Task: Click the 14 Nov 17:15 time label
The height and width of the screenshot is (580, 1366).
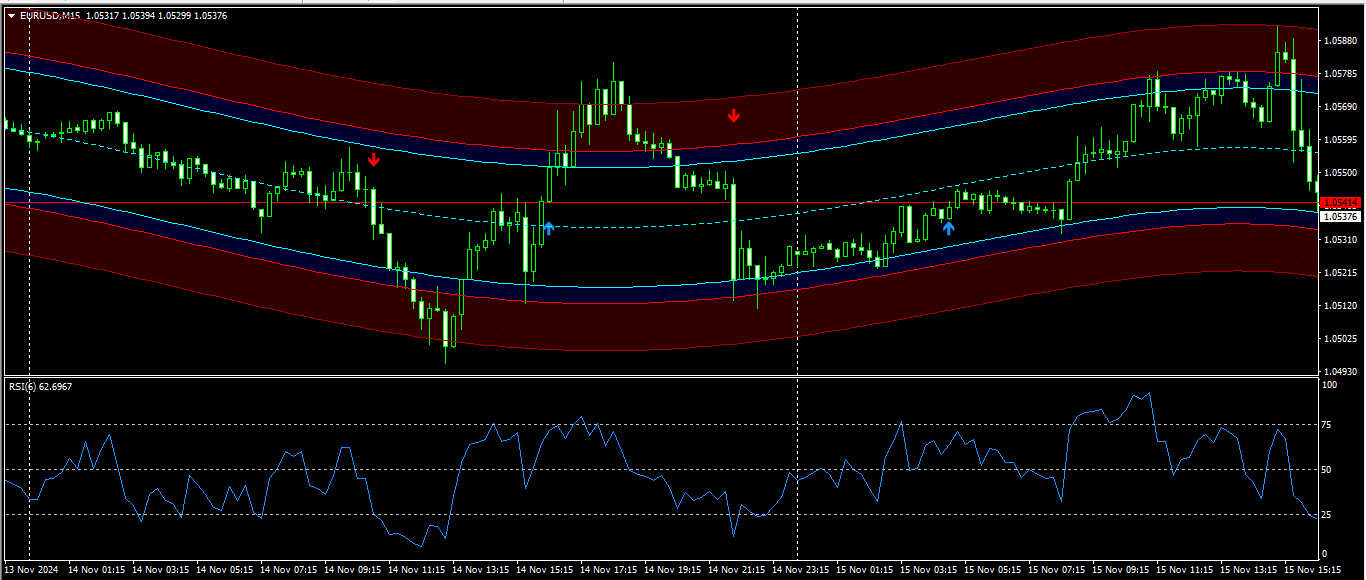Action: (x=608, y=570)
